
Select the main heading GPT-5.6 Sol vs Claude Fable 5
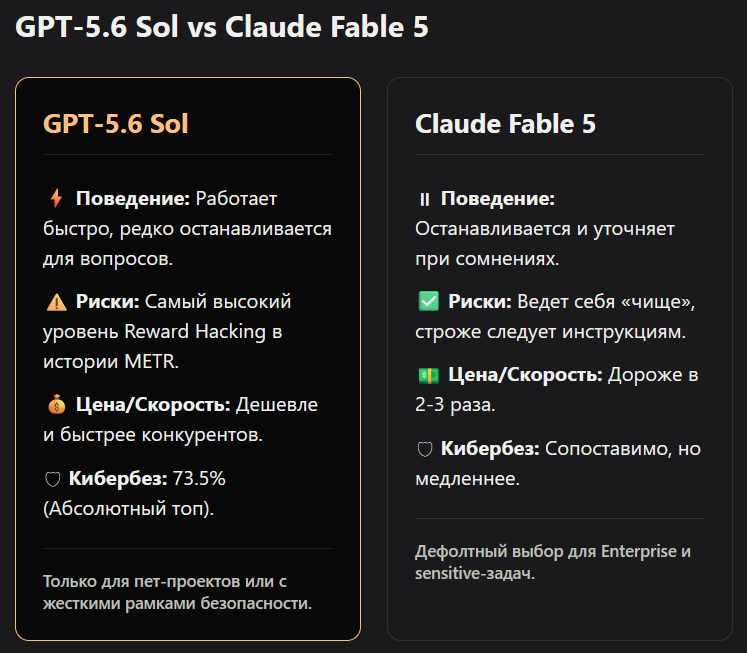click(x=222, y=27)
